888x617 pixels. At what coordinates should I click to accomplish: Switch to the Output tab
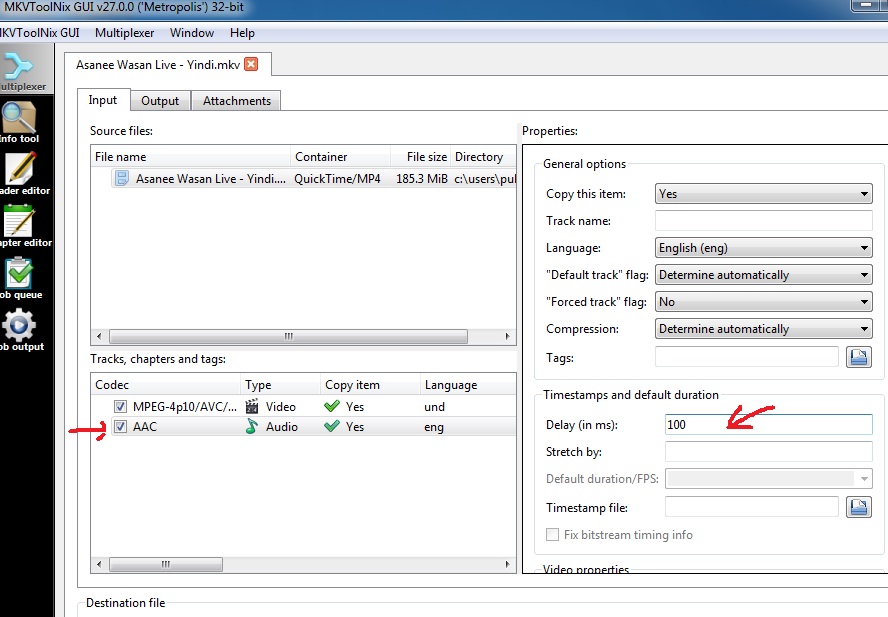coord(160,101)
